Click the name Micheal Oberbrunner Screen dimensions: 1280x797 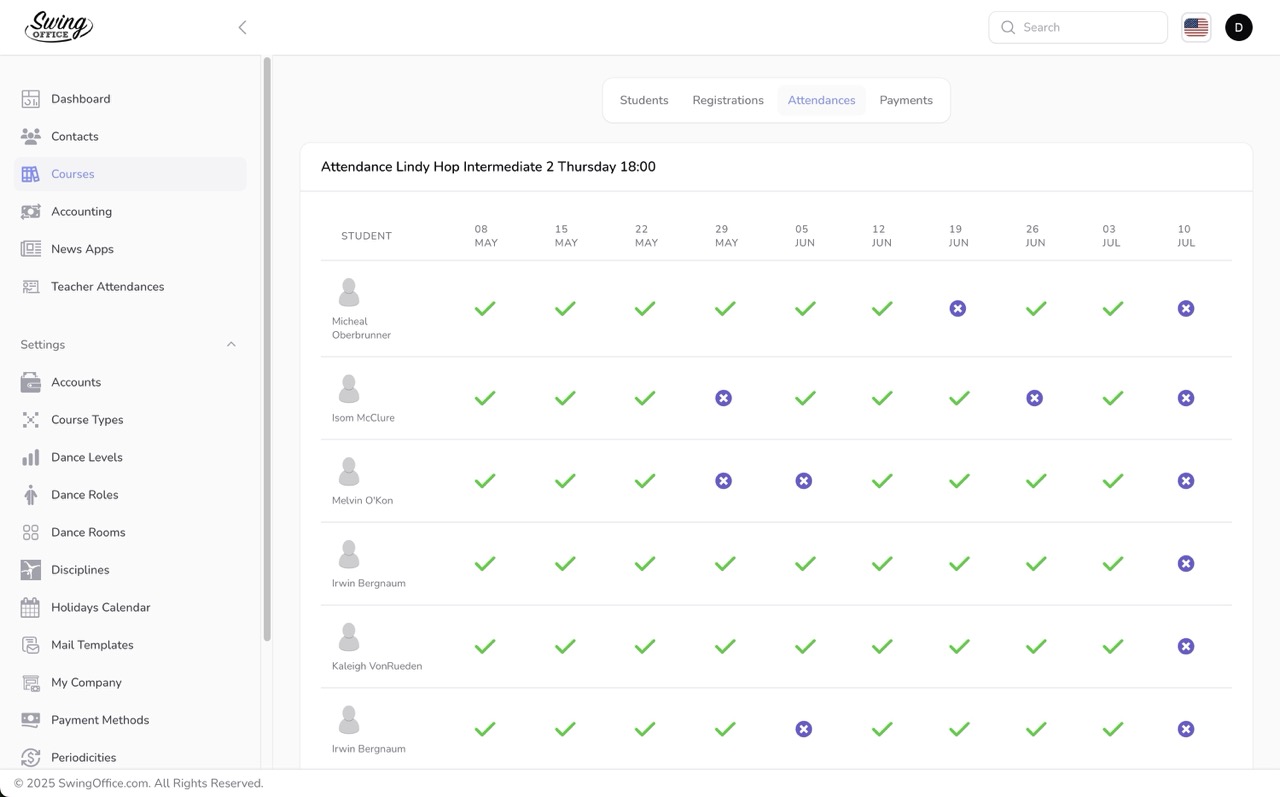point(361,328)
